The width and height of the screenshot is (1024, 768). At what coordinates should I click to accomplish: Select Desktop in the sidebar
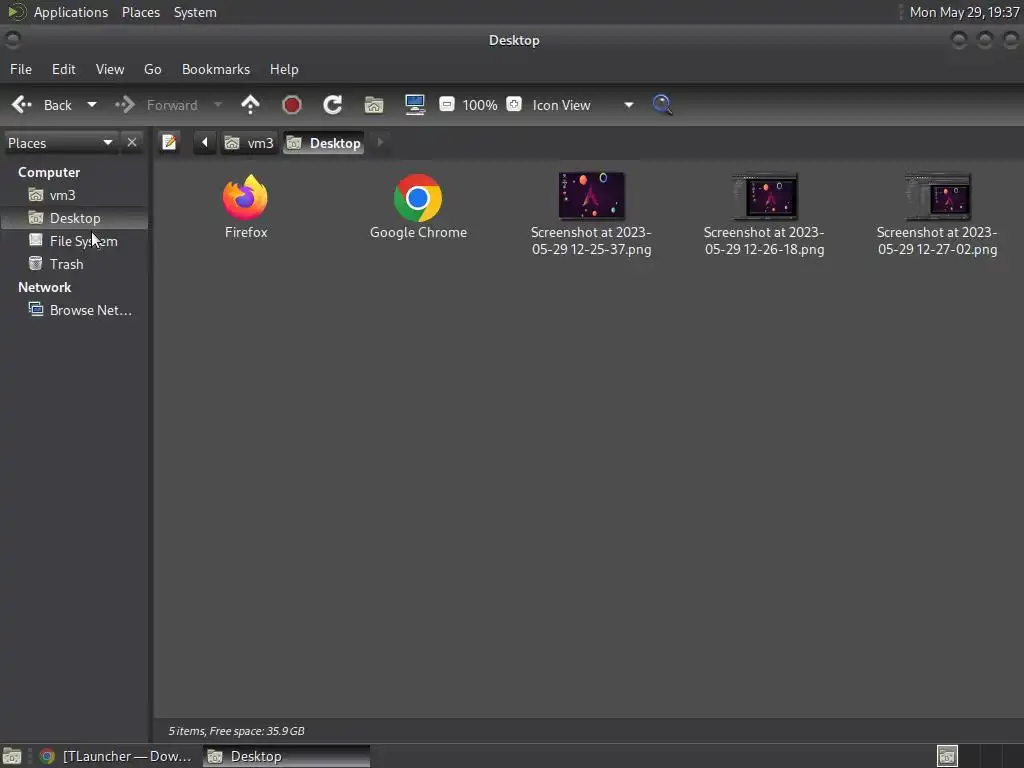(x=75, y=218)
